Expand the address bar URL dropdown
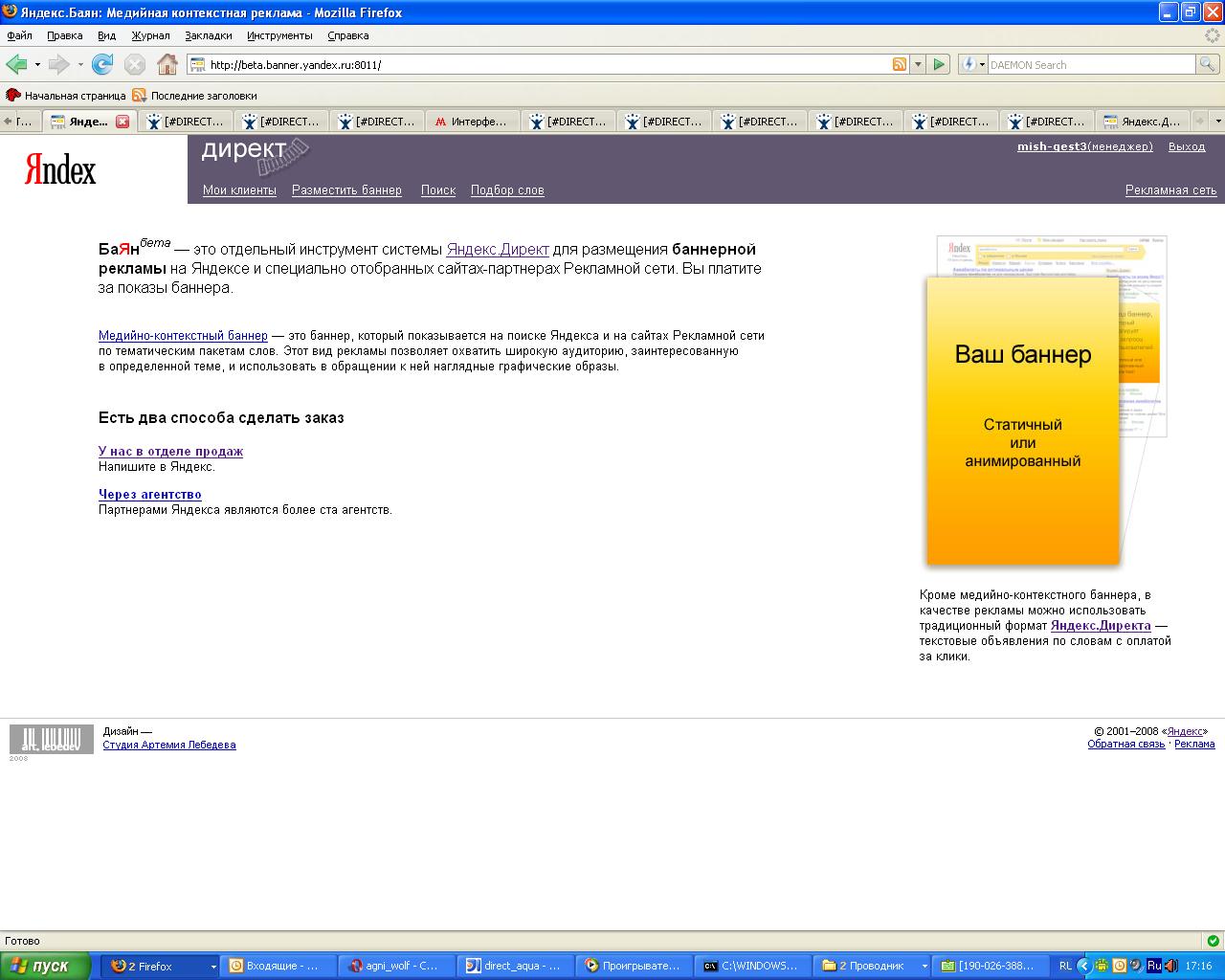Viewport: 1225px width, 980px height. (918, 64)
